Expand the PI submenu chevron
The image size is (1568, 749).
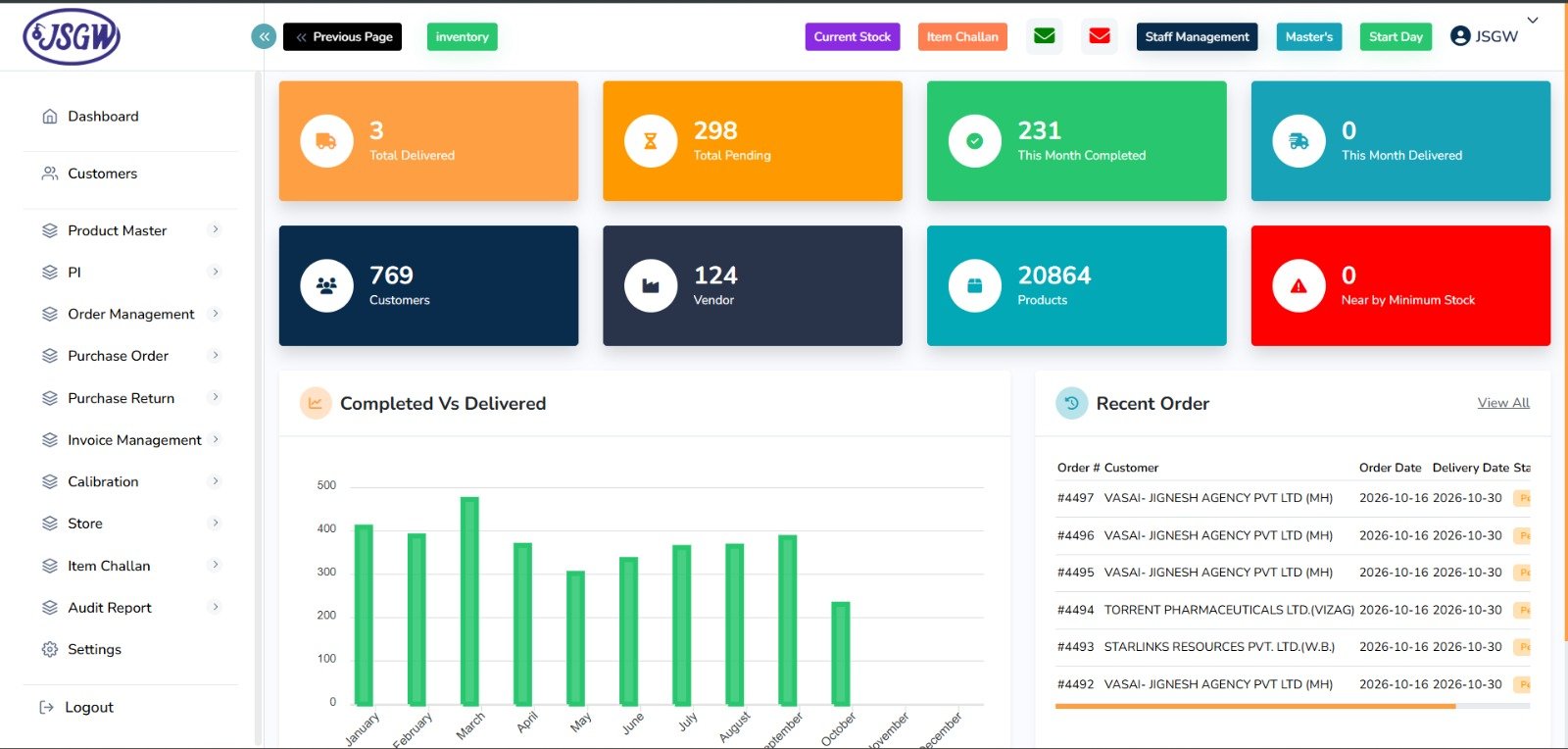tap(216, 272)
